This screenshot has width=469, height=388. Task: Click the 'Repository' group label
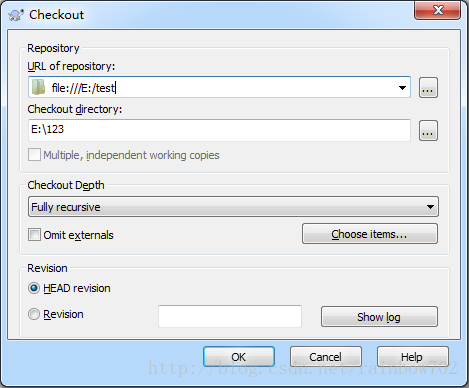(x=53, y=48)
